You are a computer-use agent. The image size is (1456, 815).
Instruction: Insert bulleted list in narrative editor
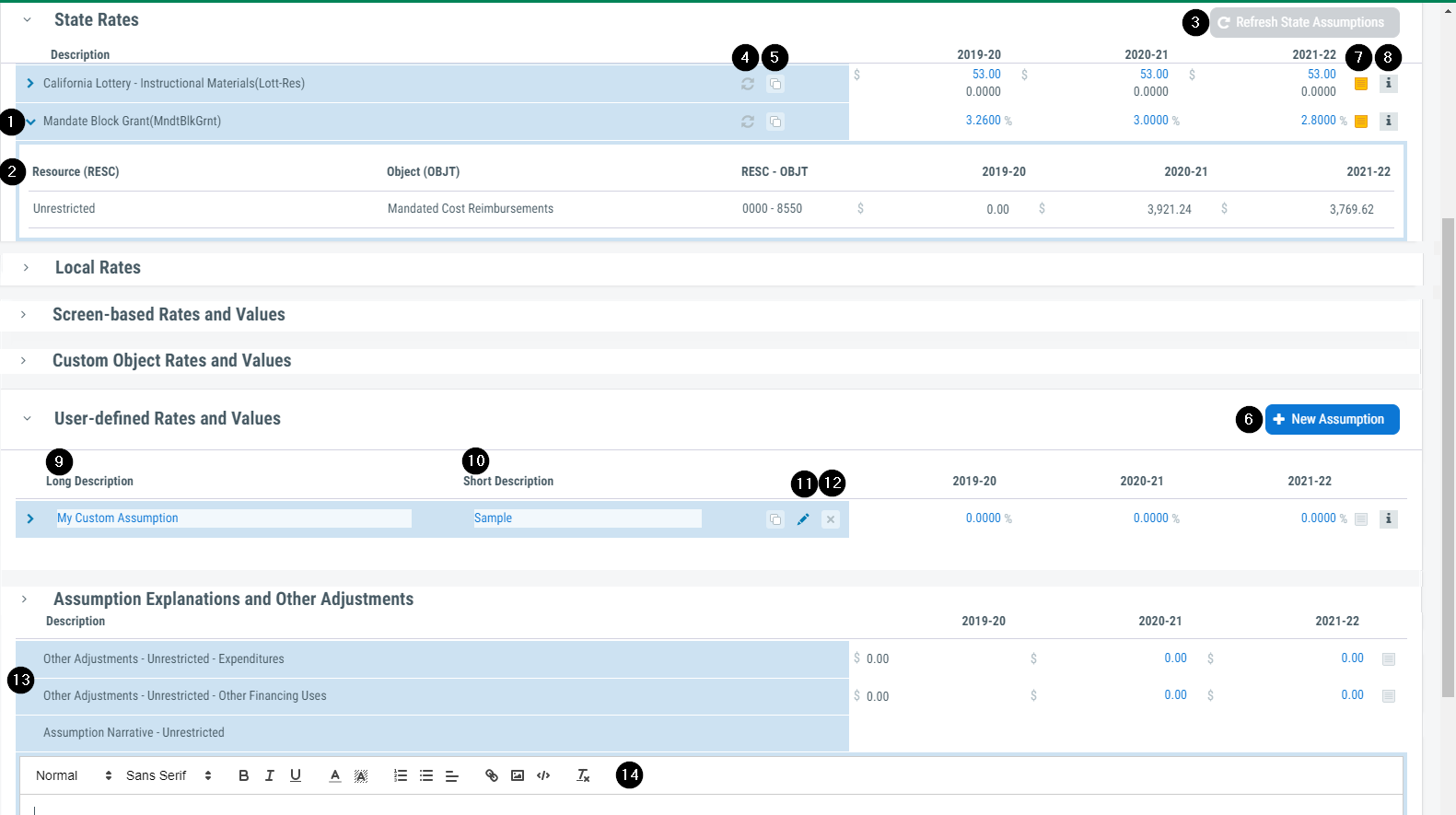coord(426,775)
